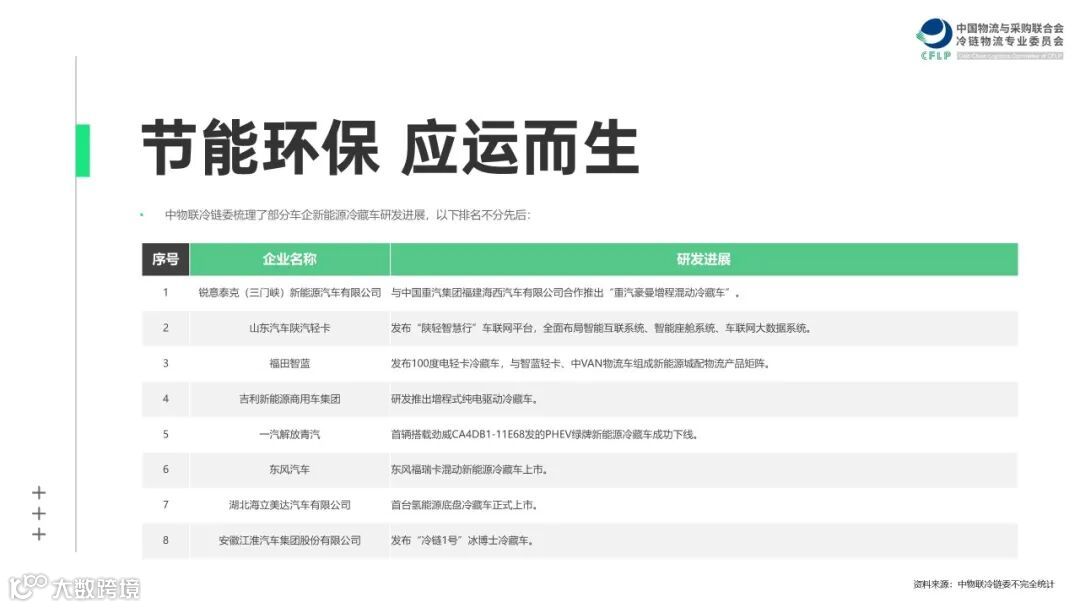Click the slide title 节能环保 应运而生
Screen dimensions: 1080x608
(x=390, y=147)
